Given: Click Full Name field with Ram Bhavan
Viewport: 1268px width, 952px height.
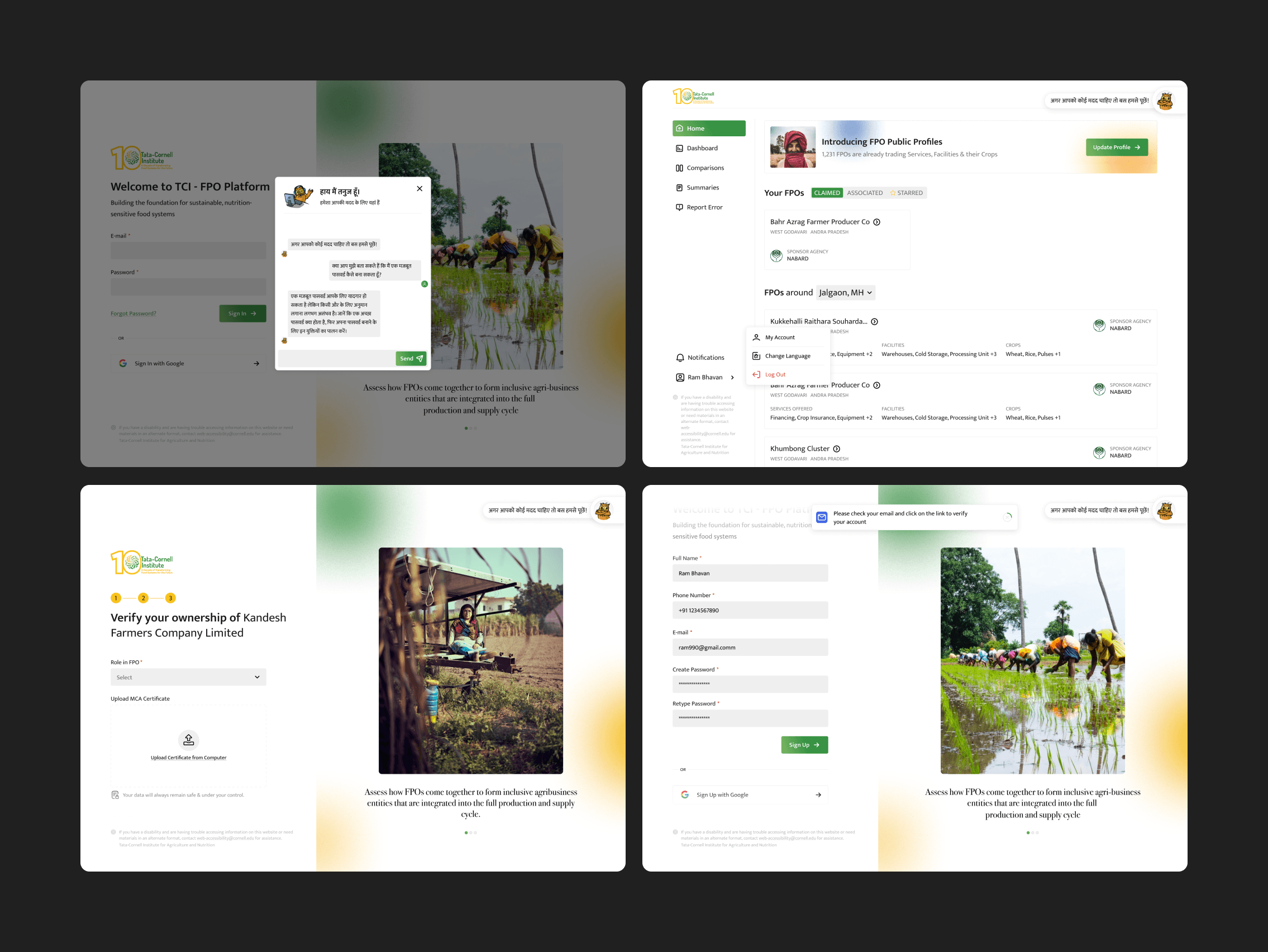Looking at the screenshot, I should (750, 573).
